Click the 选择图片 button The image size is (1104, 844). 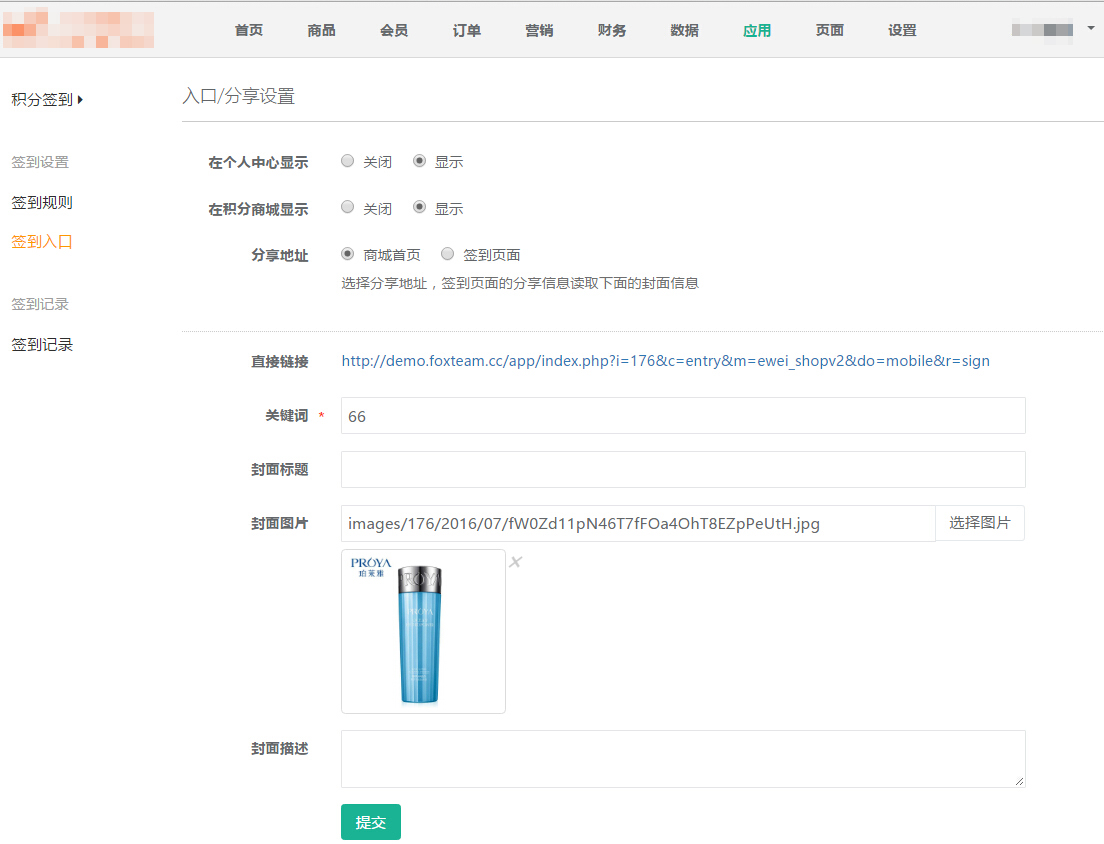[979, 523]
